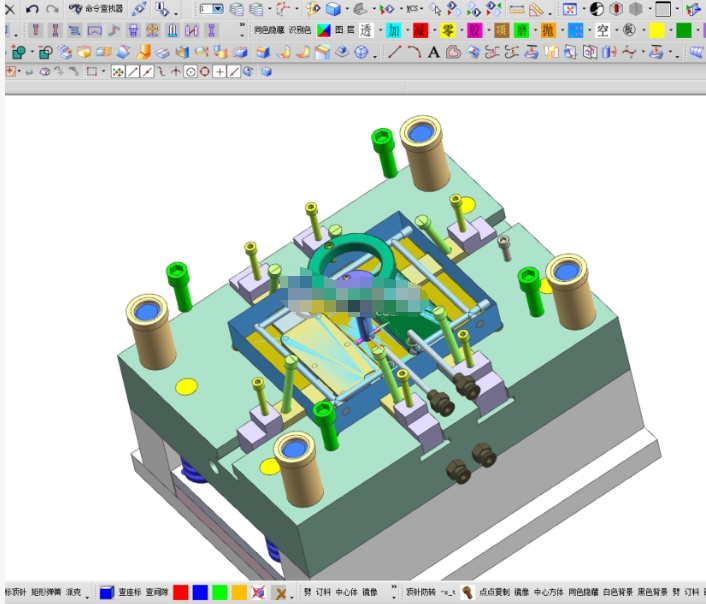
Task: Select the brown 顶 color swatch
Action: (502, 30)
